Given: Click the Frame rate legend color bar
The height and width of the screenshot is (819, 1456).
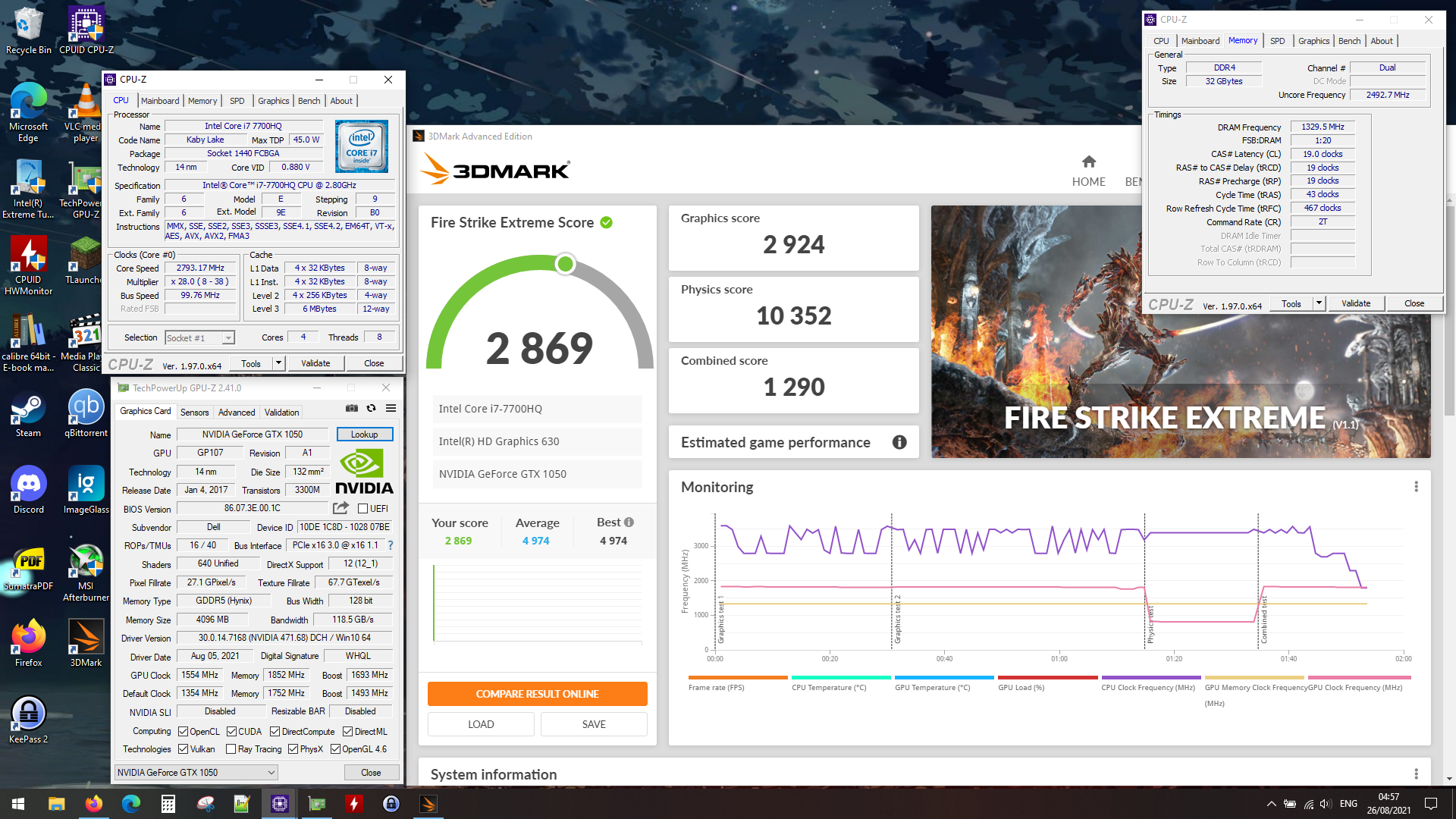Looking at the screenshot, I should pyautogui.click(x=738, y=677).
